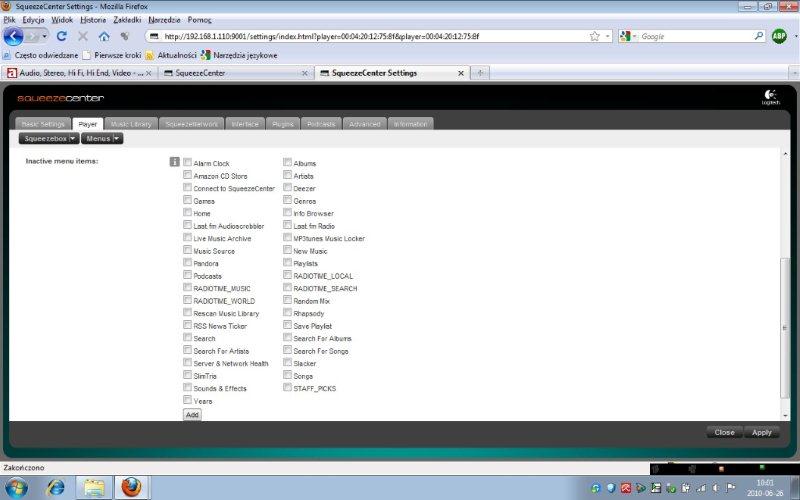Check the Alarm Clock checkbox
This screenshot has height=500, width=800.
187,162
